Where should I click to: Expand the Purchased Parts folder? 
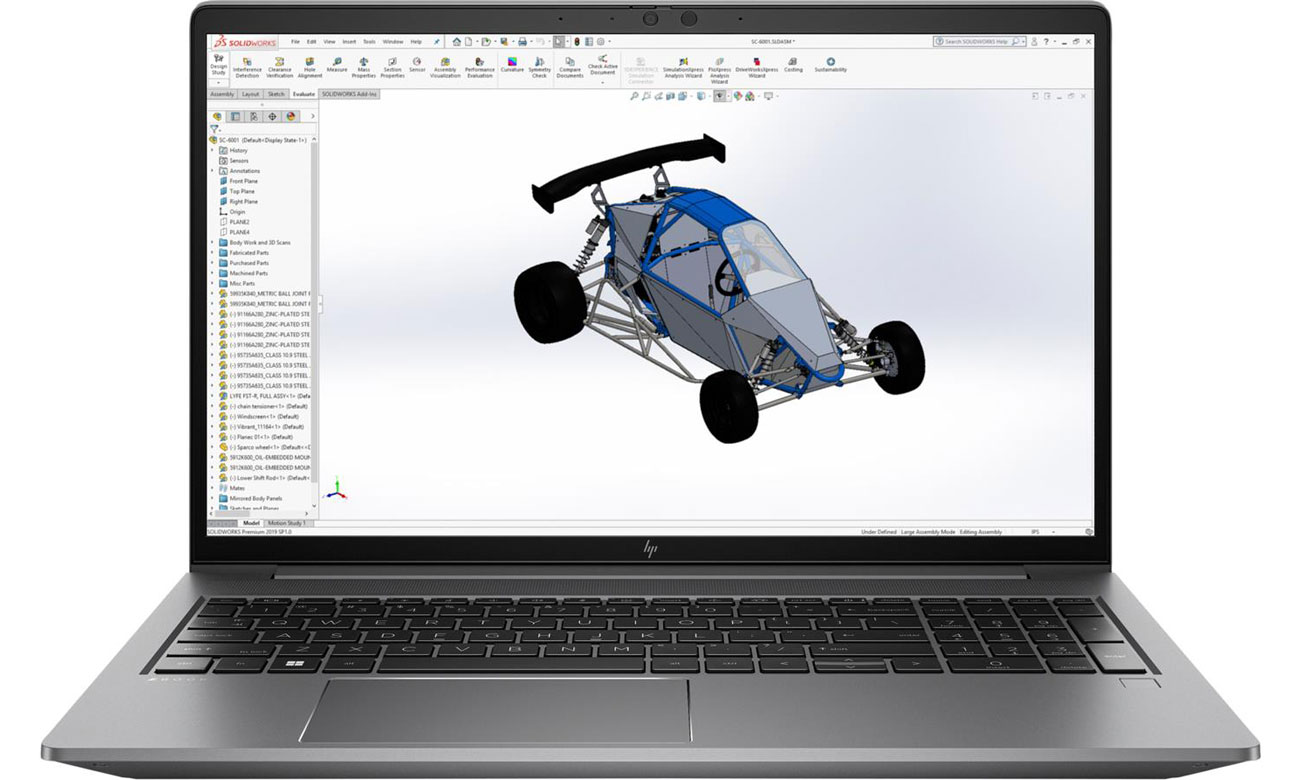212,263
